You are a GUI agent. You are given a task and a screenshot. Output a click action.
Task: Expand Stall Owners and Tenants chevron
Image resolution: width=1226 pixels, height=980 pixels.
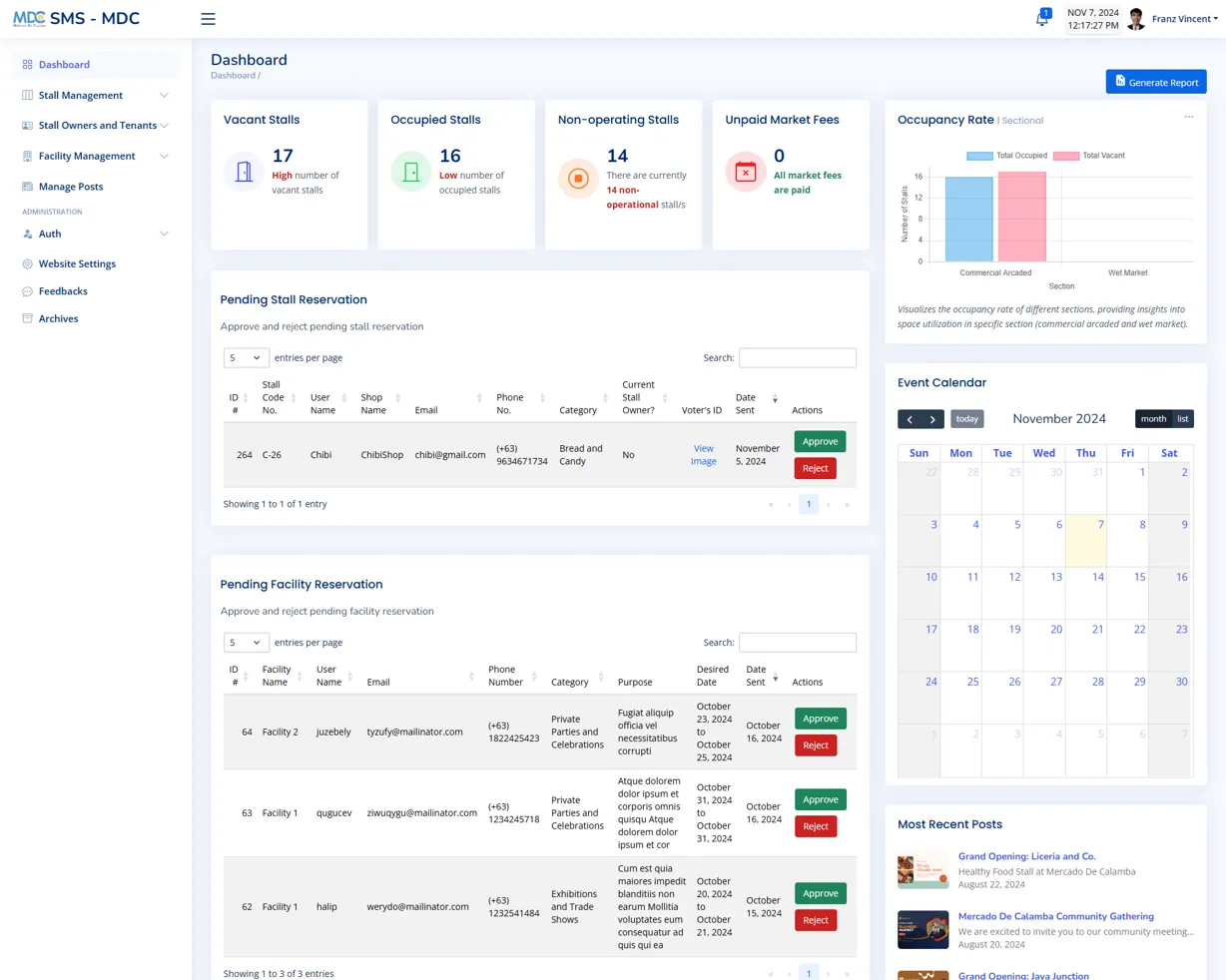coord(165,126)
